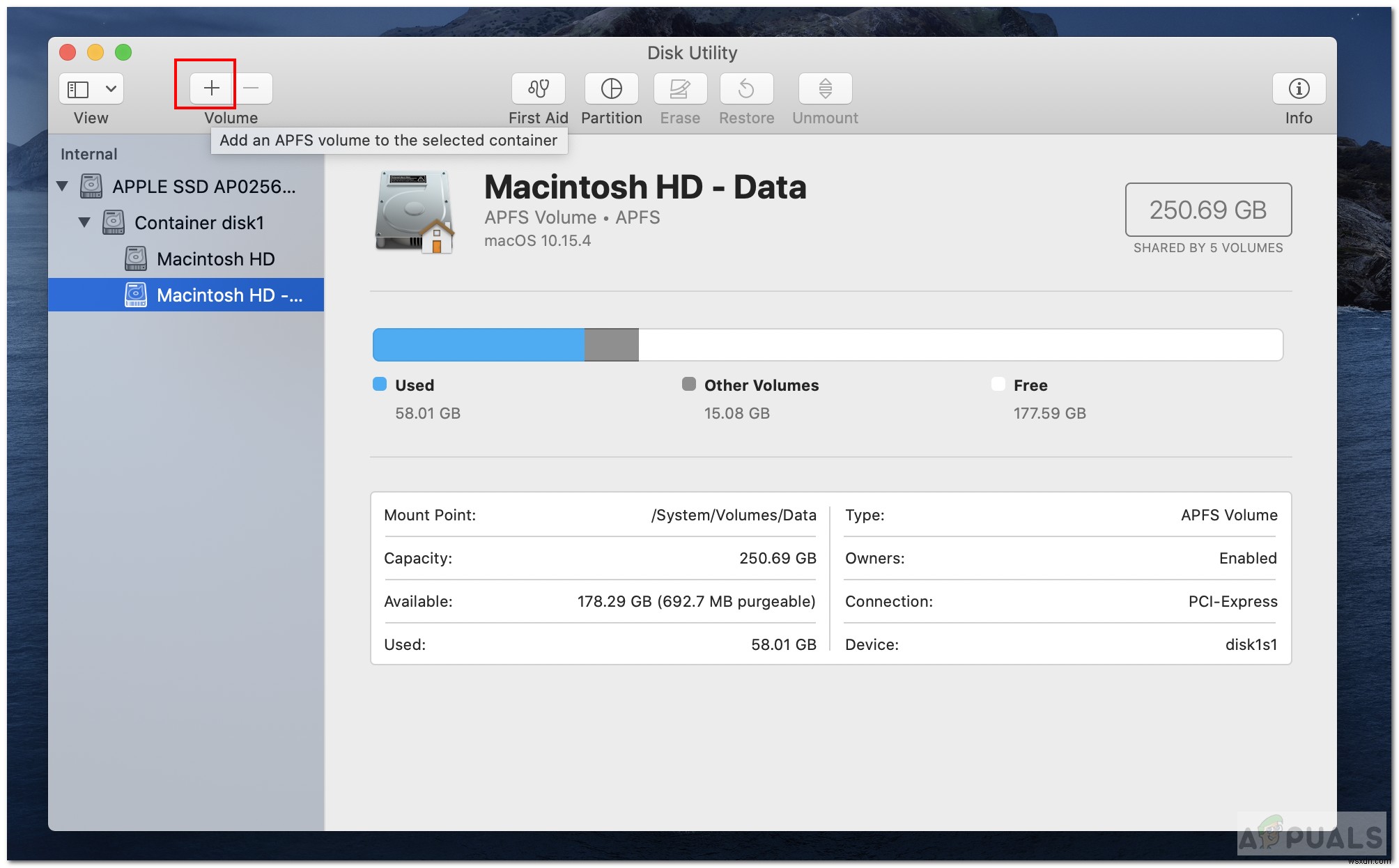Click the Internal section header

(88, 153)
